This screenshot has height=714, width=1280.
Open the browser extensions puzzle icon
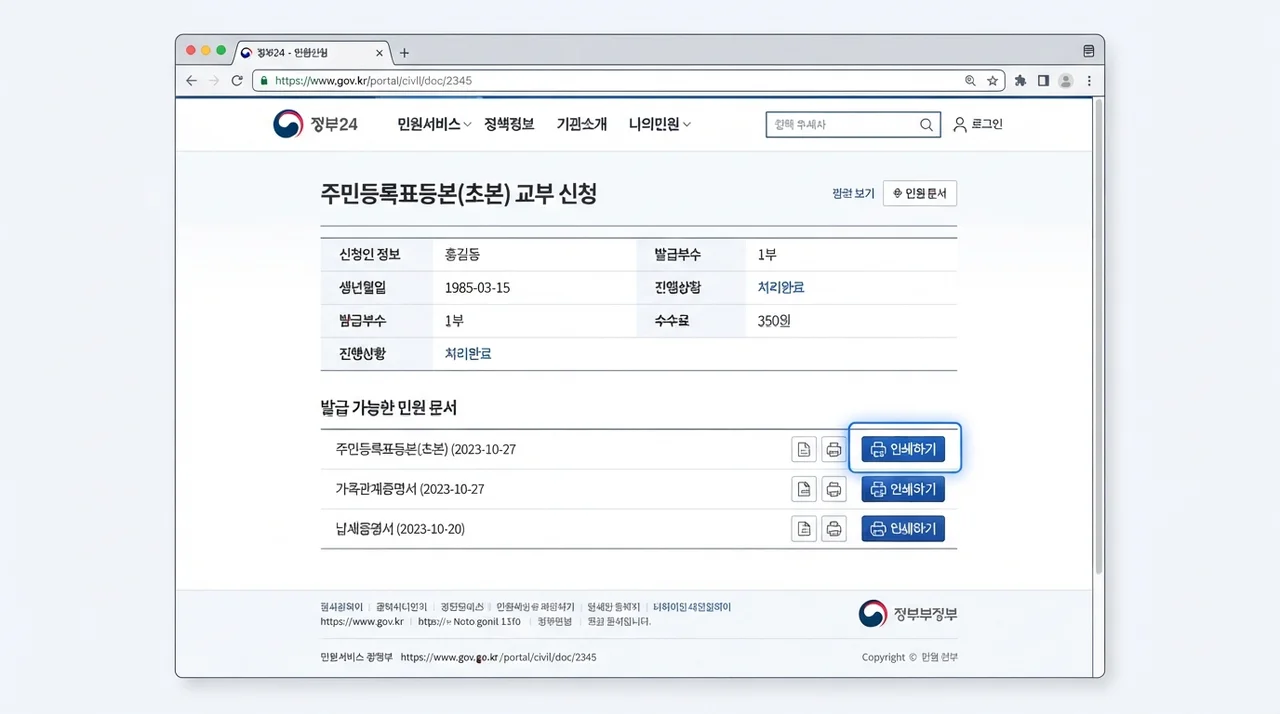coord(1020,81)
